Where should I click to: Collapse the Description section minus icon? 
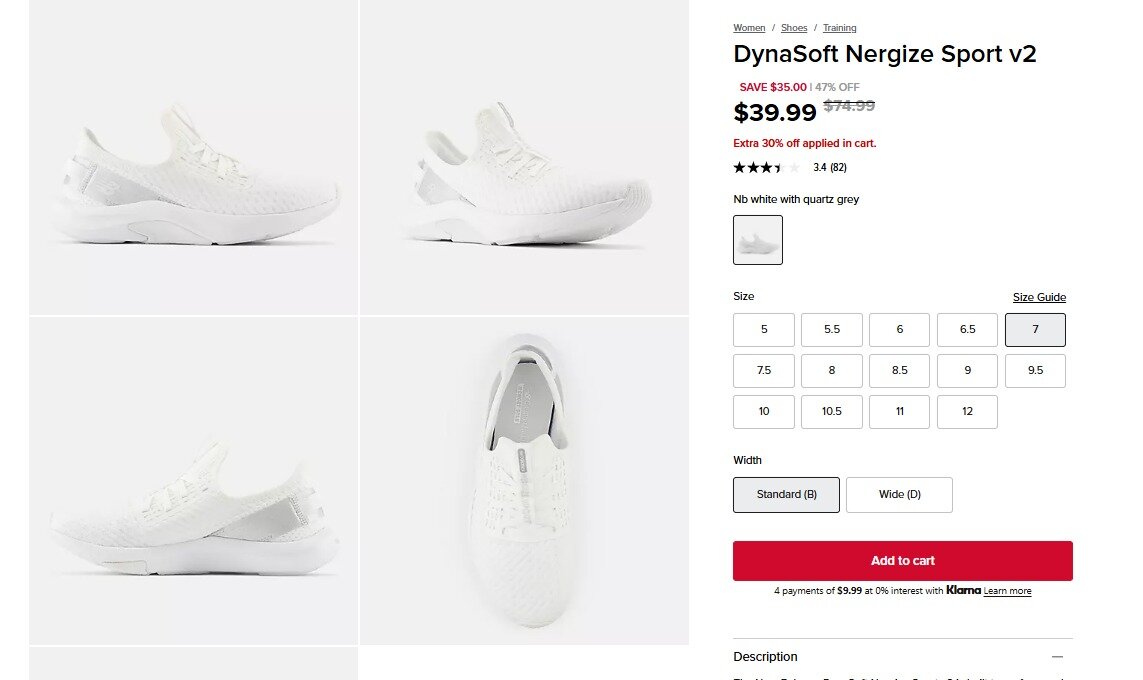1057,657
